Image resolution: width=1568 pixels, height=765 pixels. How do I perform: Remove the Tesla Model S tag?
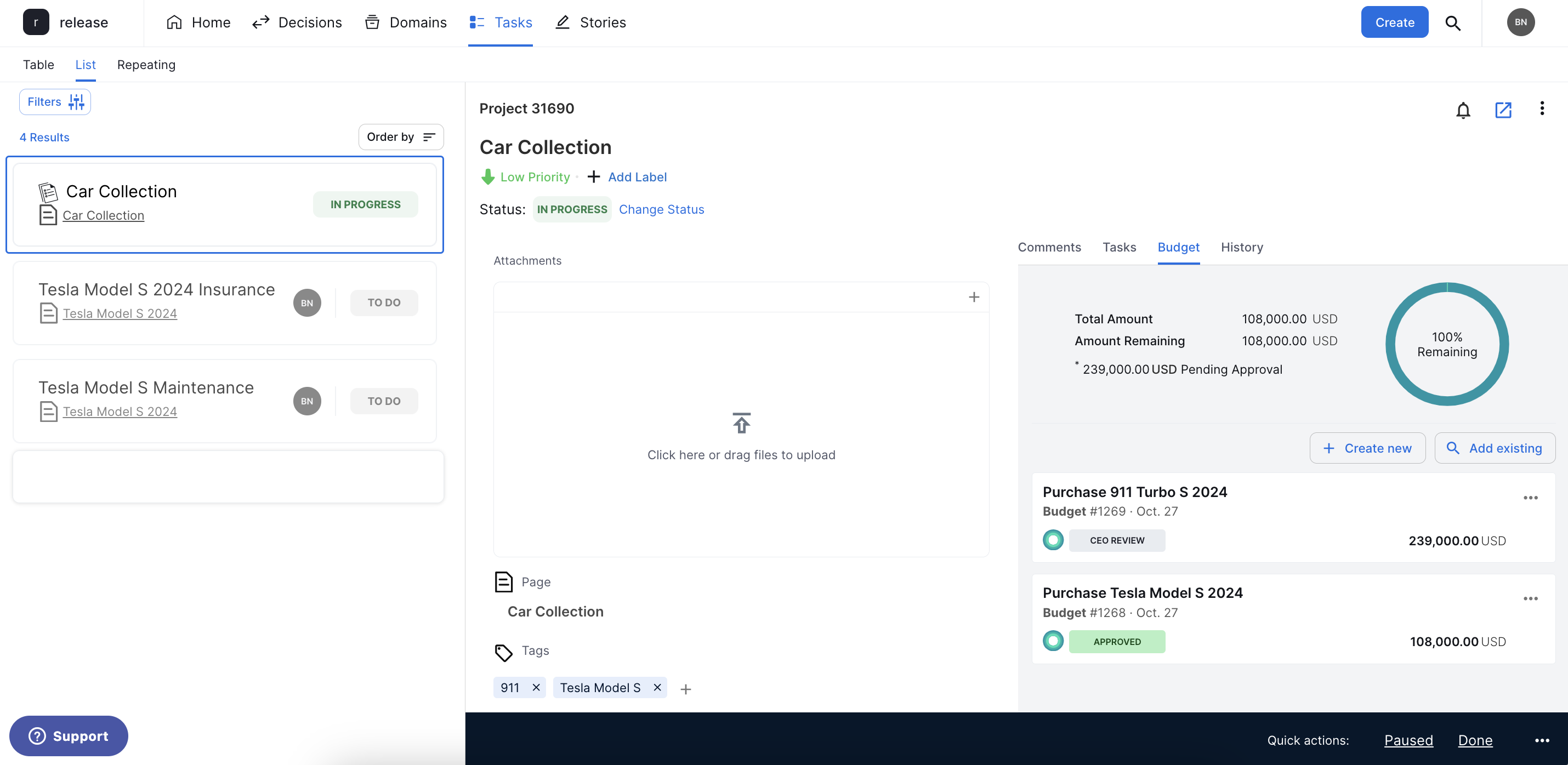pyautogui.click(x=657, y=687)
